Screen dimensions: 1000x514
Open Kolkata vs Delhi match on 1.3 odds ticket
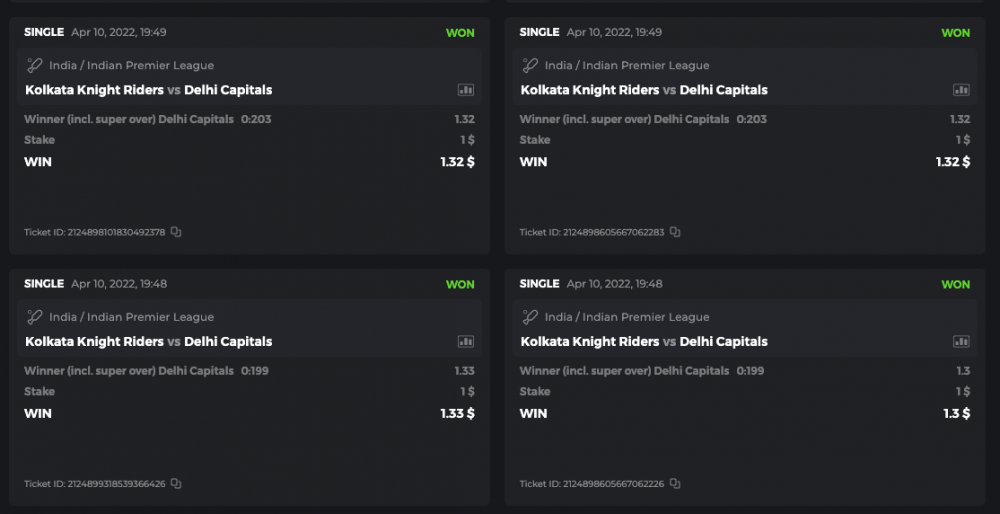[x=644, y=341]
